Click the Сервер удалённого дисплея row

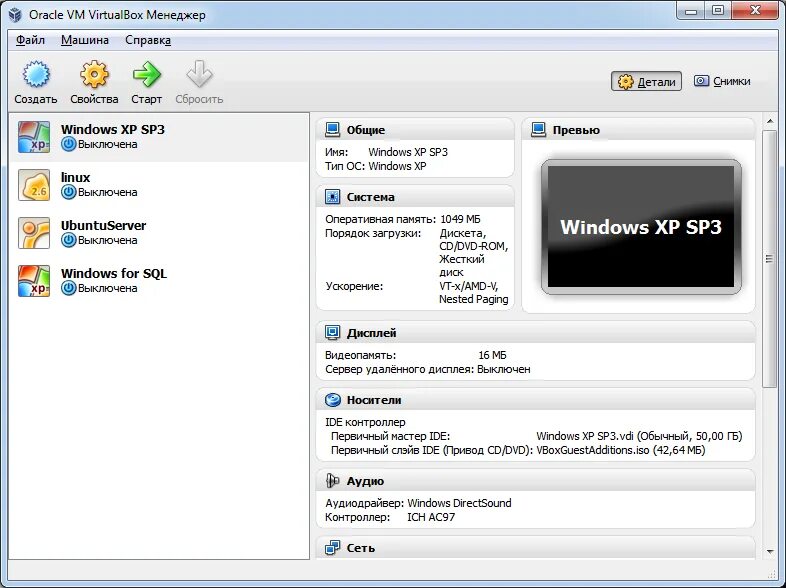coord(428,369)
